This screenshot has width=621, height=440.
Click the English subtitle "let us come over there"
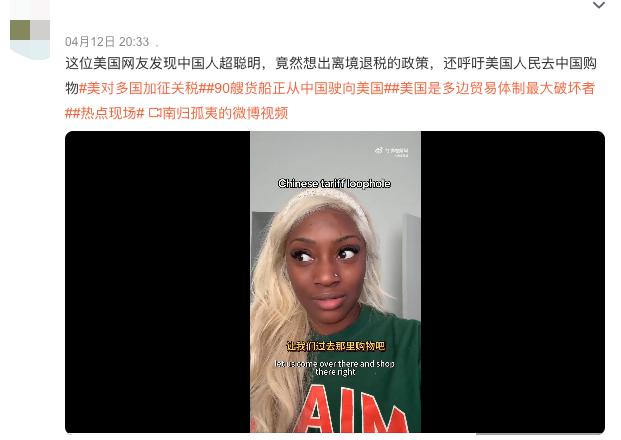pyautogui.click(x=335, y=368)
